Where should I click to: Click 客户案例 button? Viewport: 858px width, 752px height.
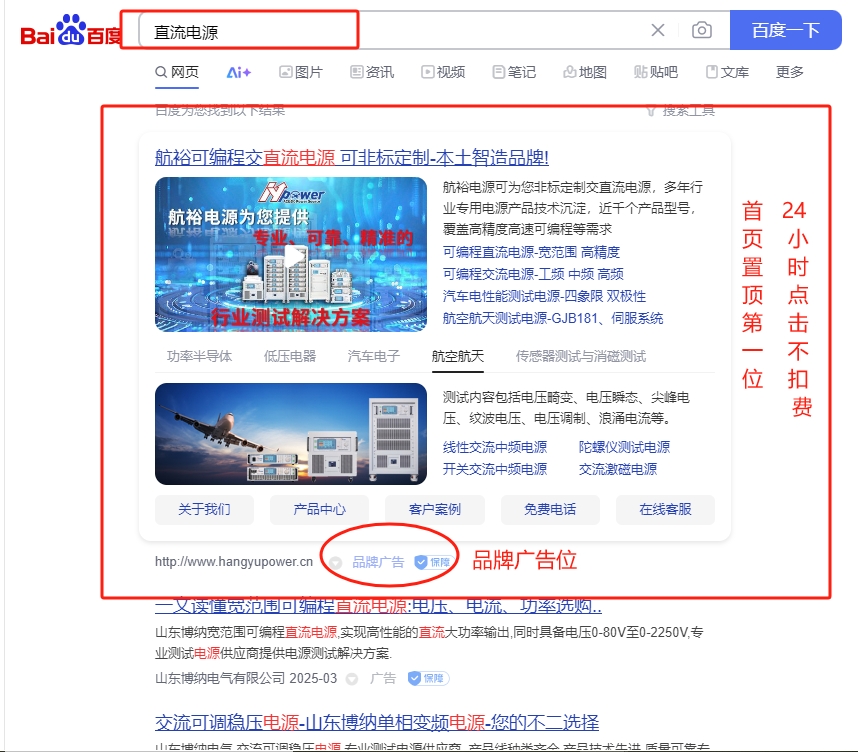click(435, 510)
